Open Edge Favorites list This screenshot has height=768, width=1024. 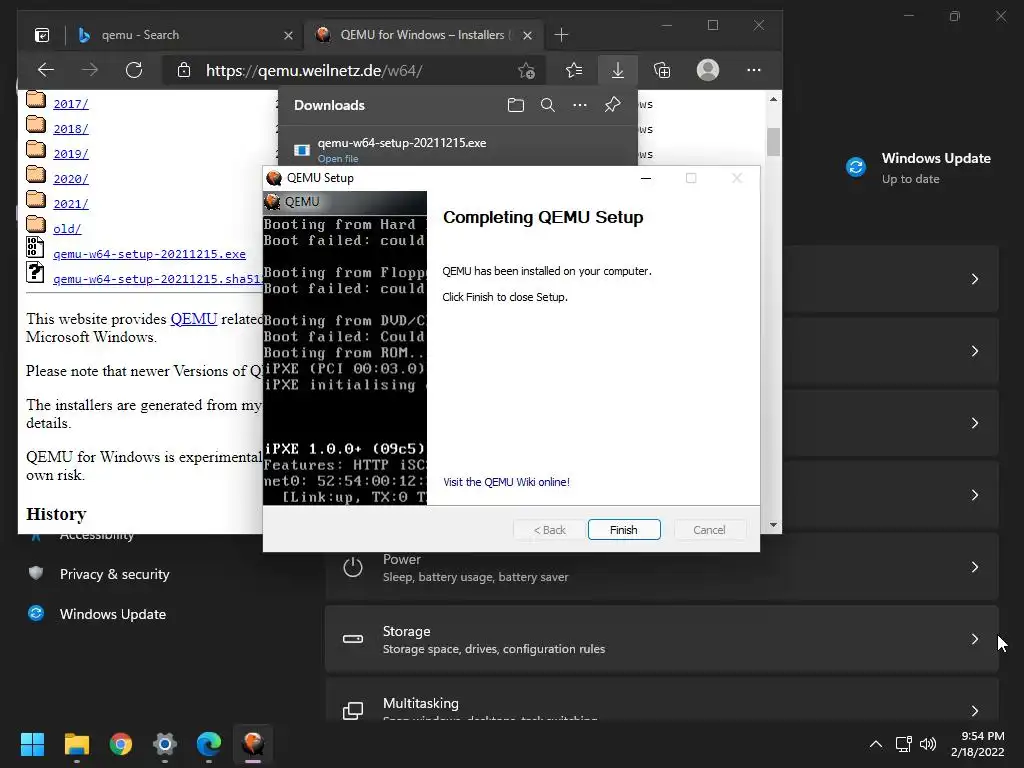click(x=573, y=70)
